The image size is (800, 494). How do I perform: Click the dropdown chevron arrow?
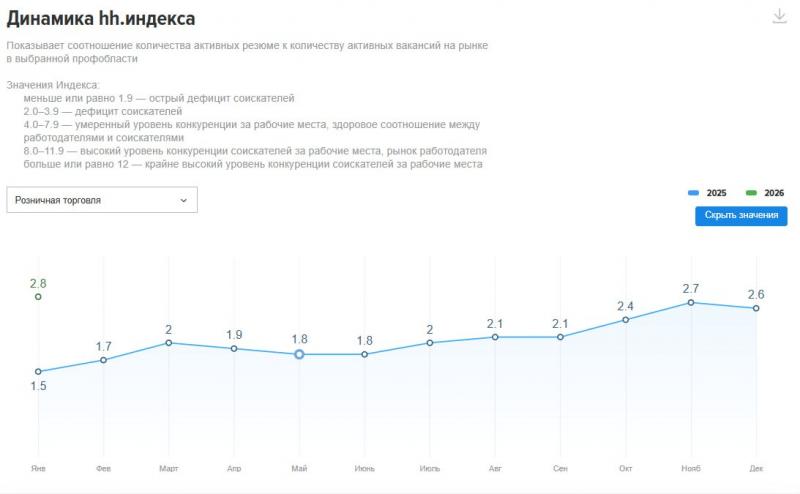(184, 200)
